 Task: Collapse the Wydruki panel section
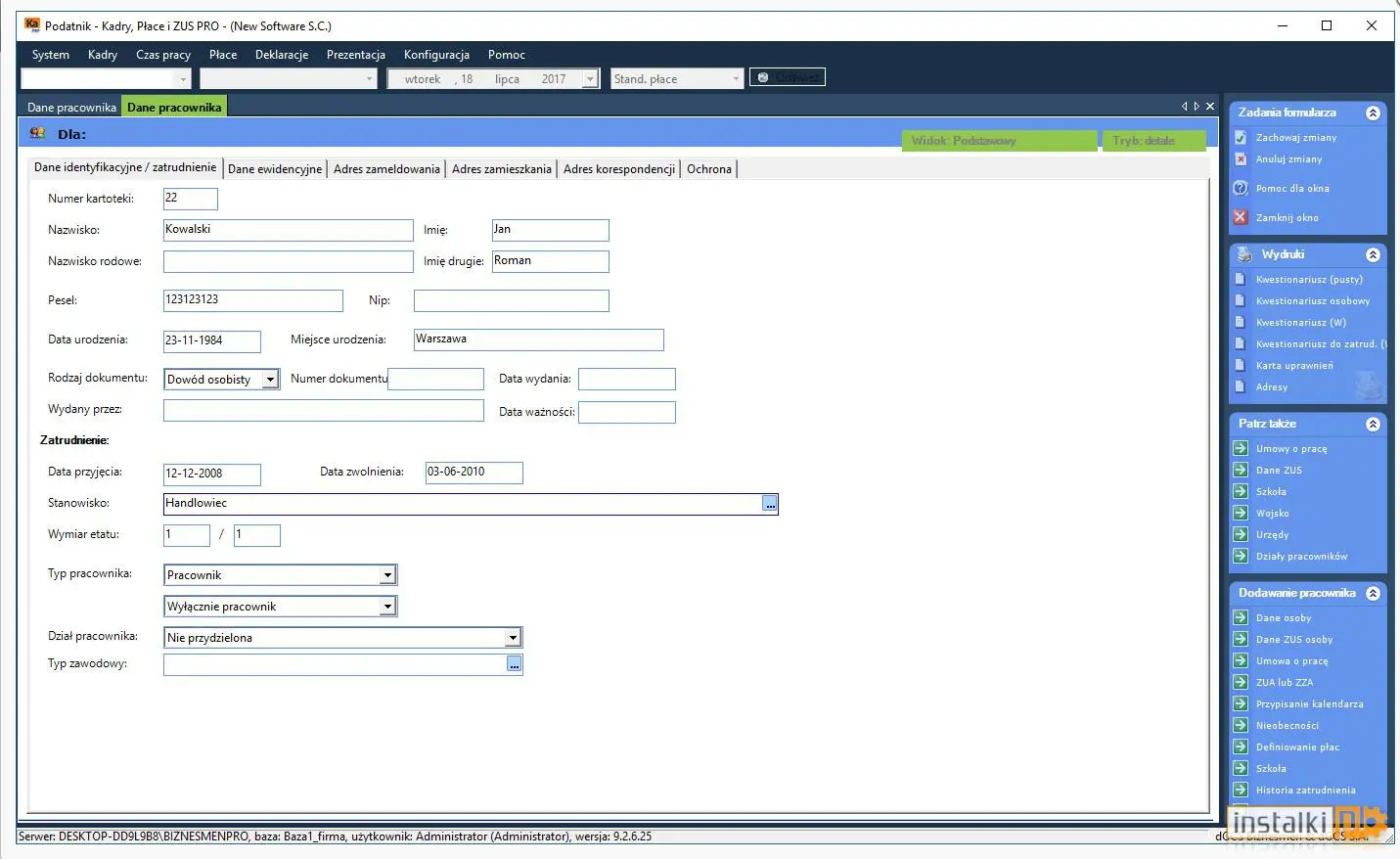pos(1373,254)
